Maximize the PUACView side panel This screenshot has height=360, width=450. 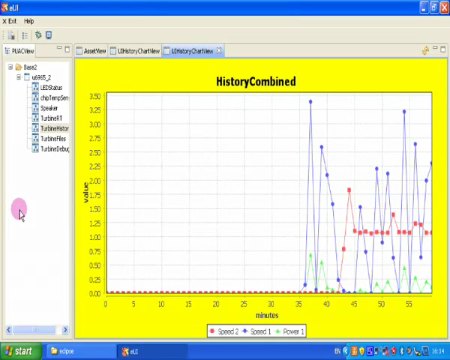[67, 49]
